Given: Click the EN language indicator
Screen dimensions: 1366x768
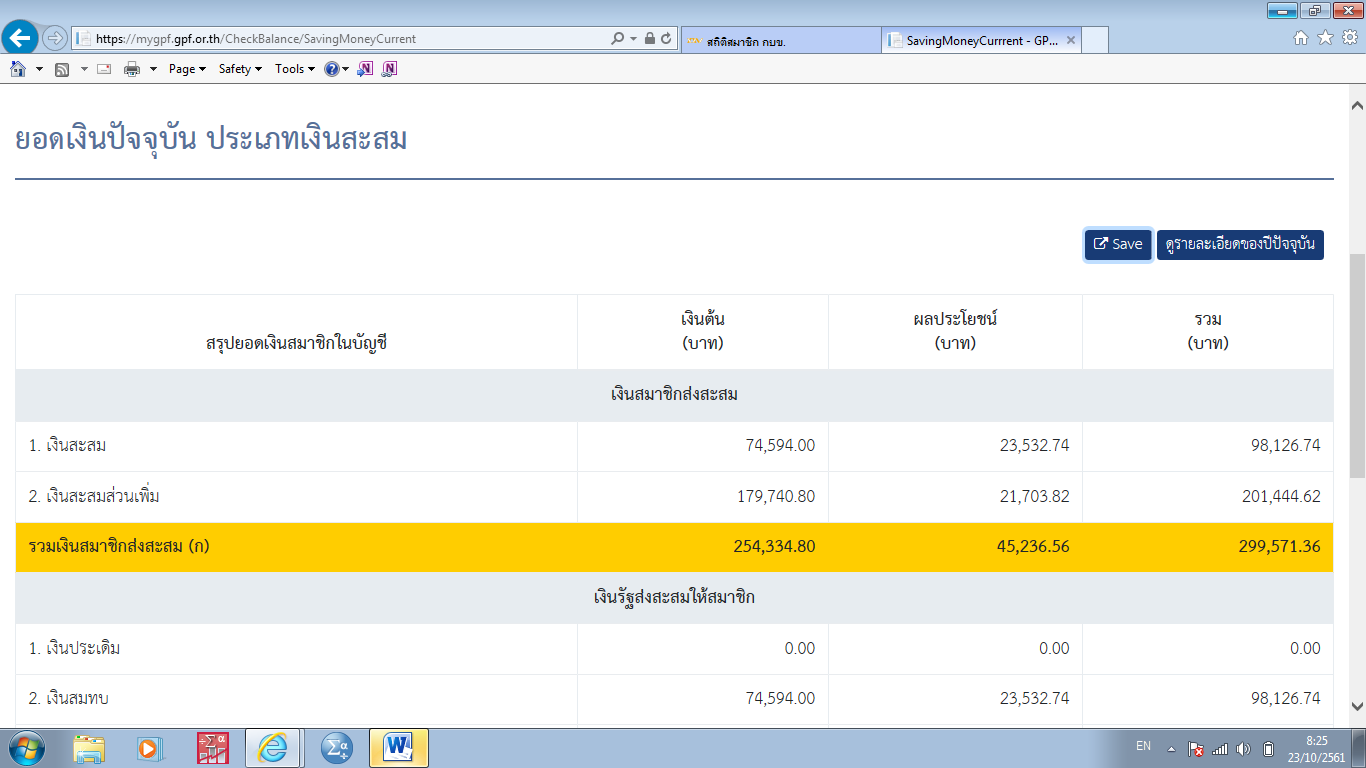Looking at the screenshot, I should [1143, 746].
